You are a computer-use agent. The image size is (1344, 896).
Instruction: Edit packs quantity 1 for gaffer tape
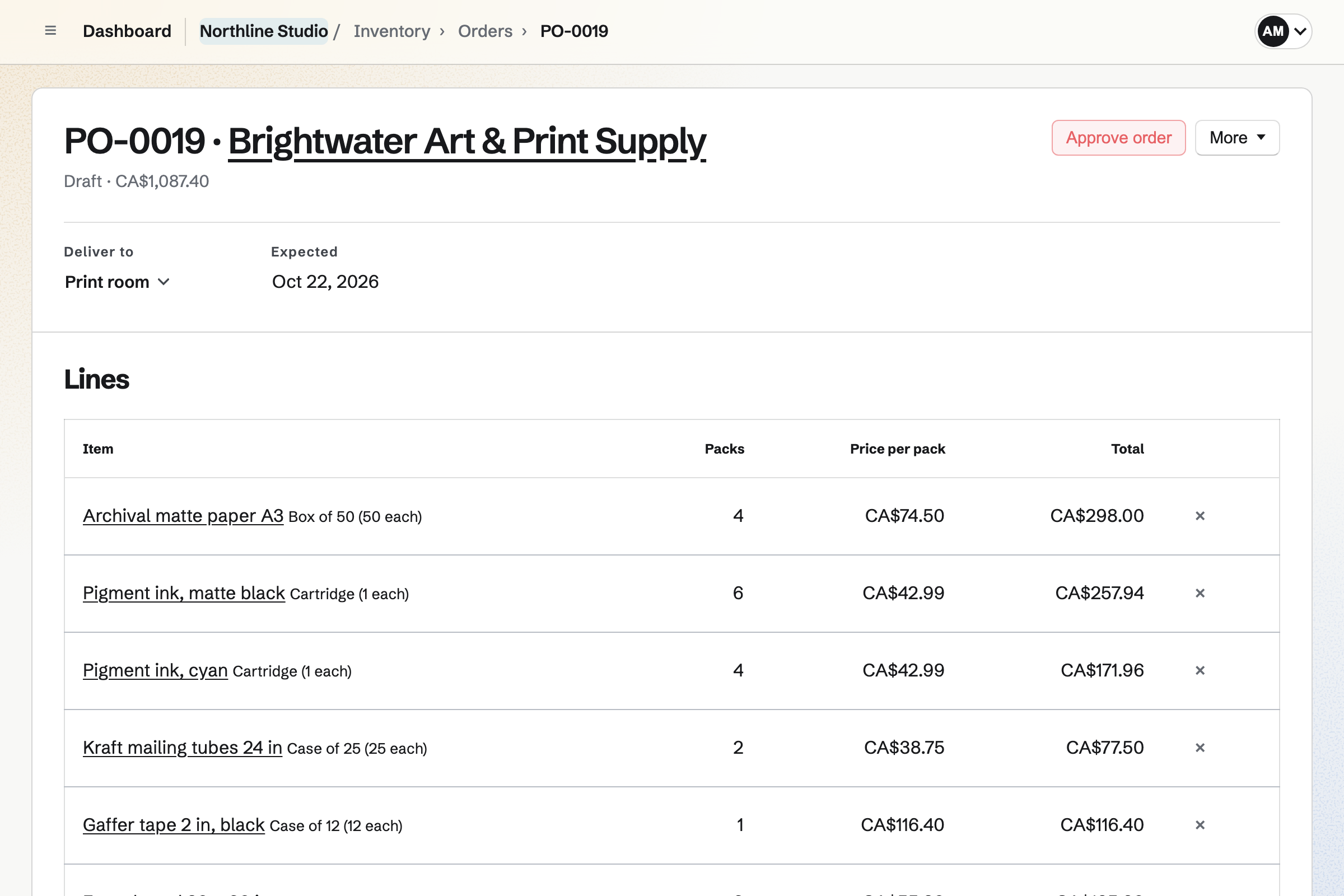(x=740, y=824)
